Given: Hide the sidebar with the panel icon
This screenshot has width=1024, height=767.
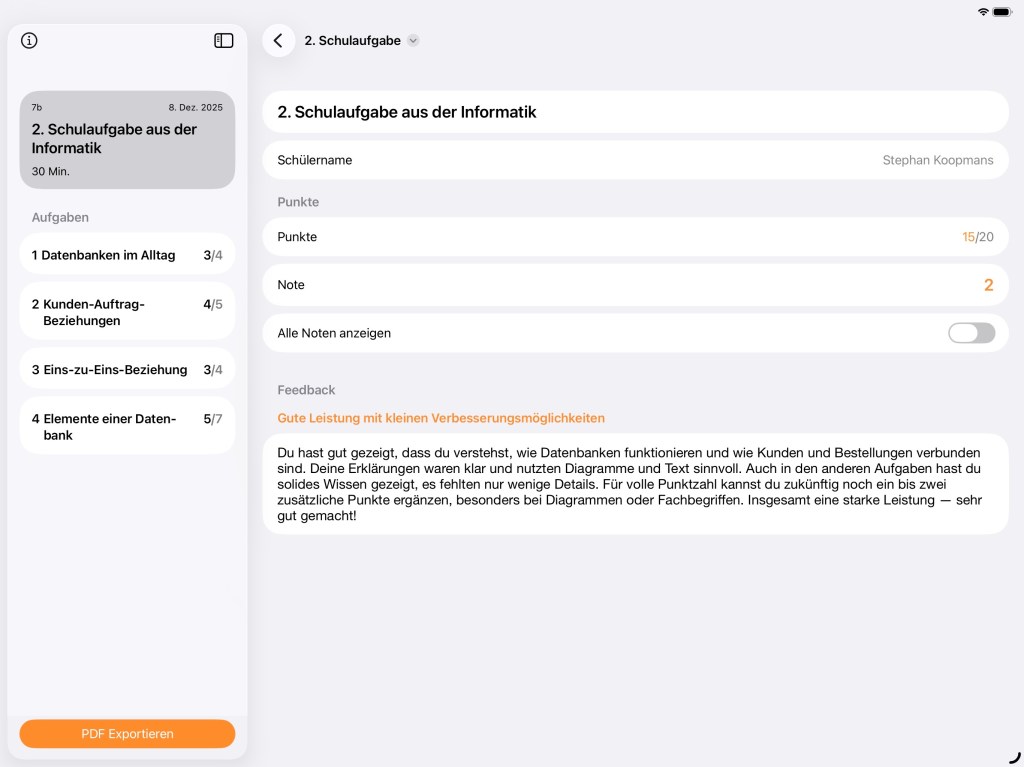Looking at the screenshot, I should (224, 41).
